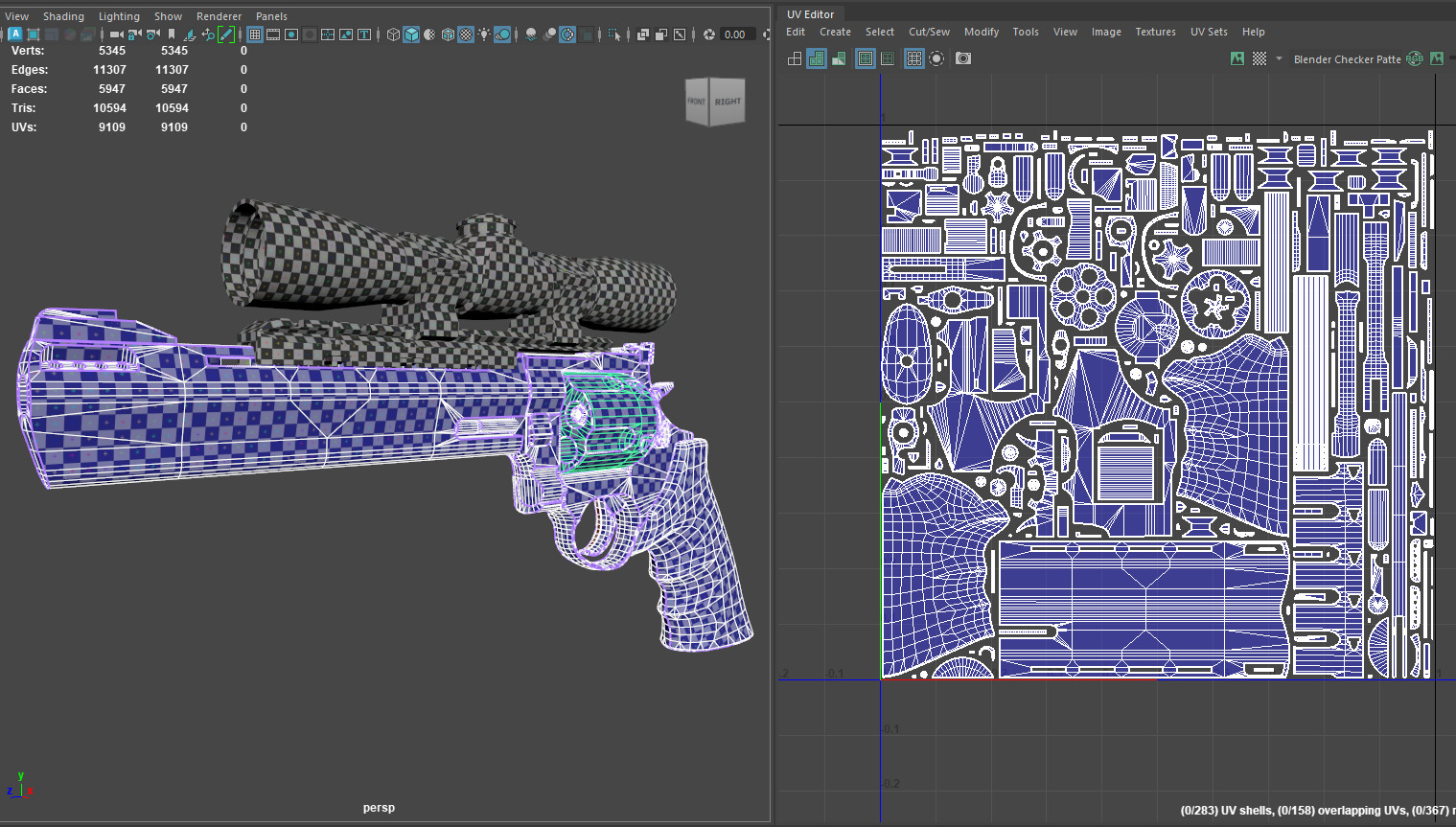
Task: Open the viewport View menu
Action: tap(17, 16)
